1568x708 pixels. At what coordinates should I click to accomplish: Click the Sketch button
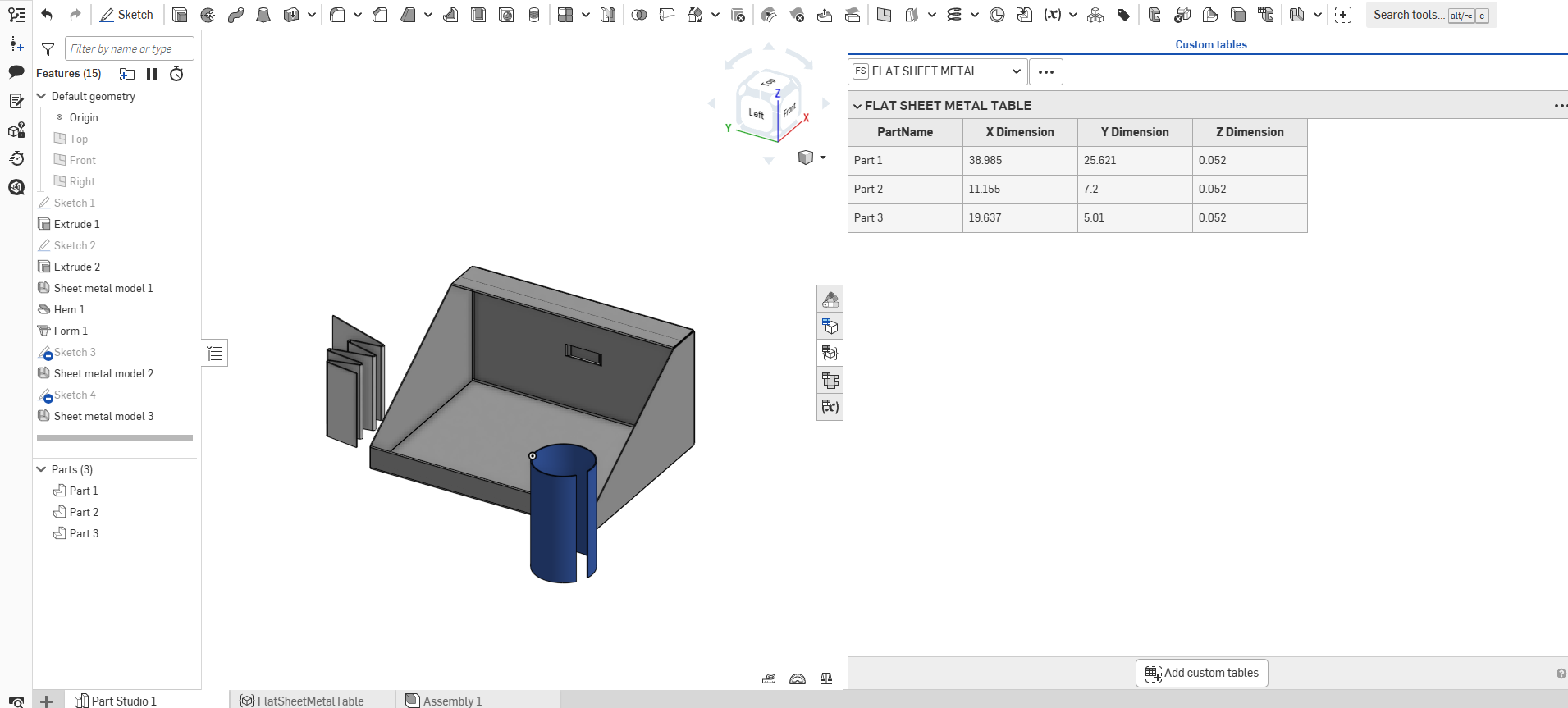[126, 15]
